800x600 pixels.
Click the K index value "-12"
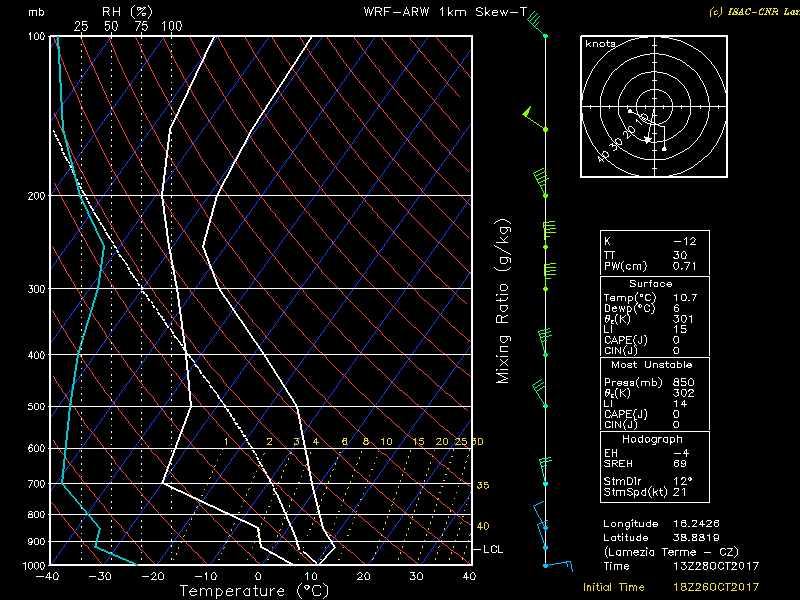684,241
